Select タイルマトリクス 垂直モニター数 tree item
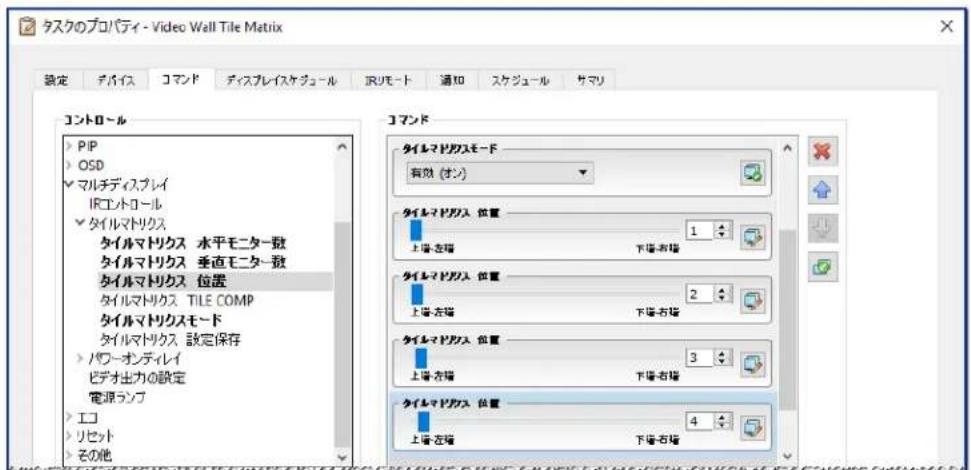 193,261
